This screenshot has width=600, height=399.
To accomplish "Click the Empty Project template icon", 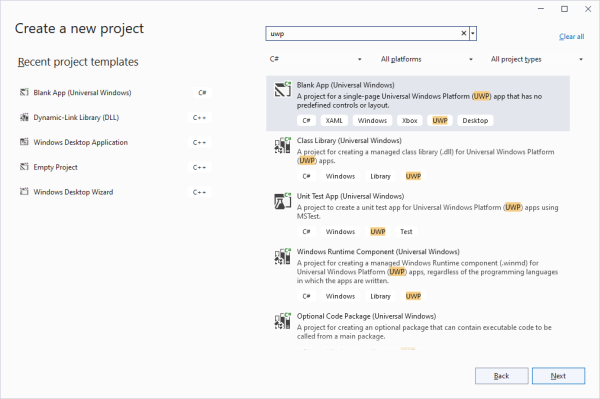I will click(24, 167).
